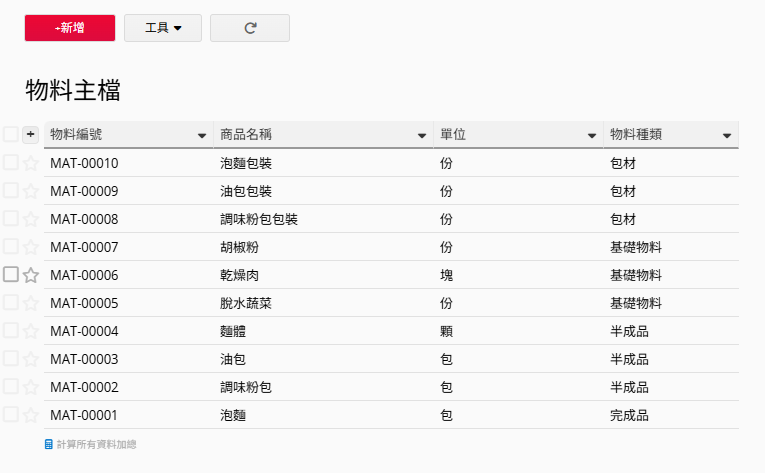Click the refresh icon button

coord(250,28)
